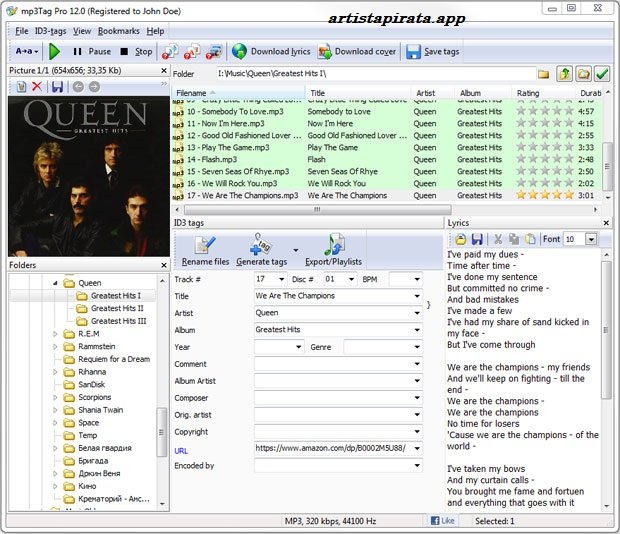Open the Disc # dropdown
The height and width of the screenshot is (534, 620).
(351, 279)
